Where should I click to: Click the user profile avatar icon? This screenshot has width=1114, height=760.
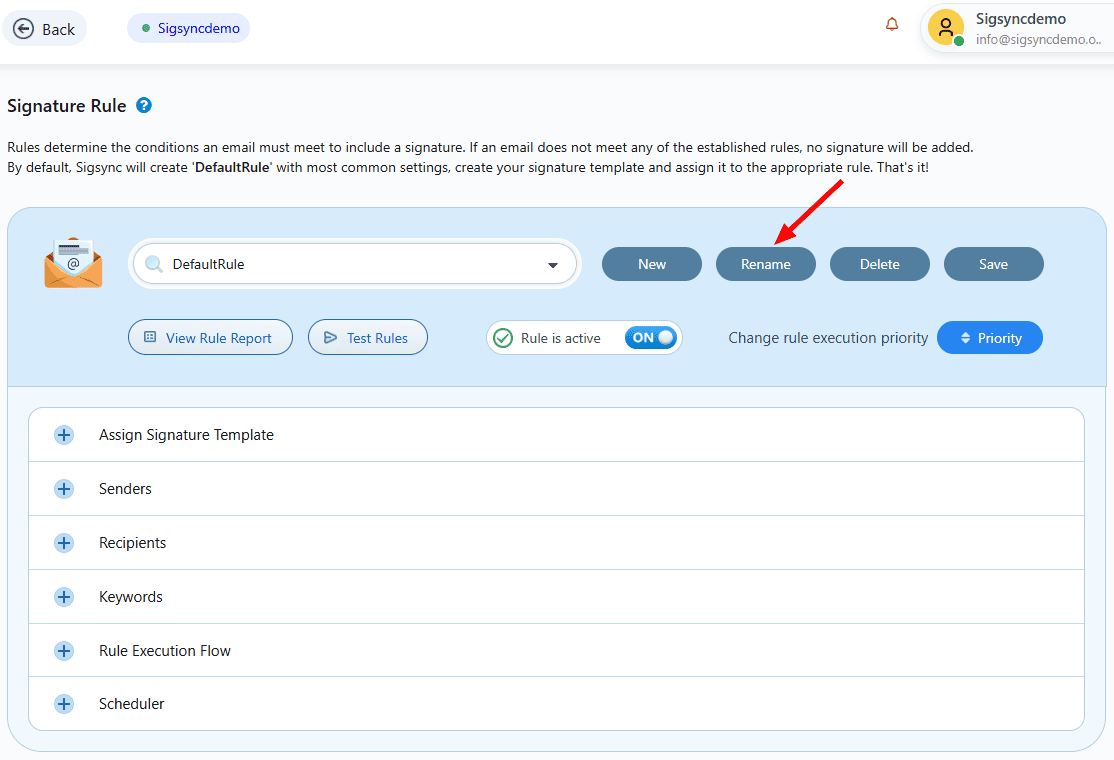click(945, 27)
